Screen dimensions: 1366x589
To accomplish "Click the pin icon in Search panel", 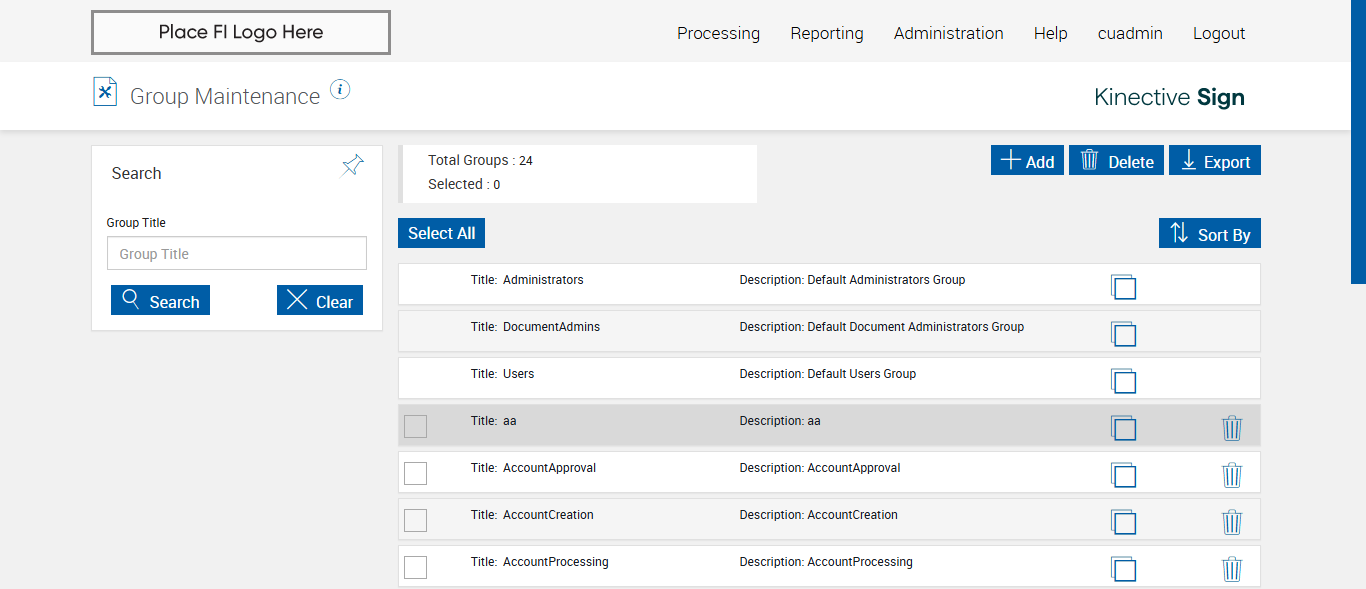I will coord(353,166).
